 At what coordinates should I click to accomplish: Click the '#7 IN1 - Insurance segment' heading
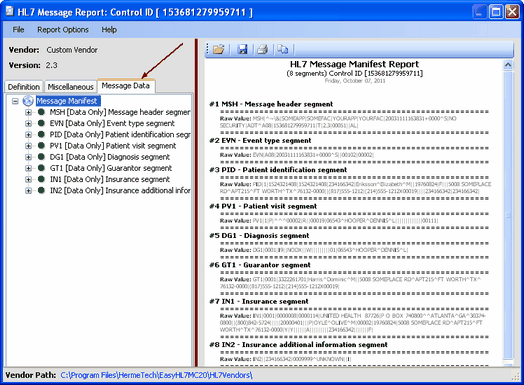pyautogui.click(x=259, y=301)
